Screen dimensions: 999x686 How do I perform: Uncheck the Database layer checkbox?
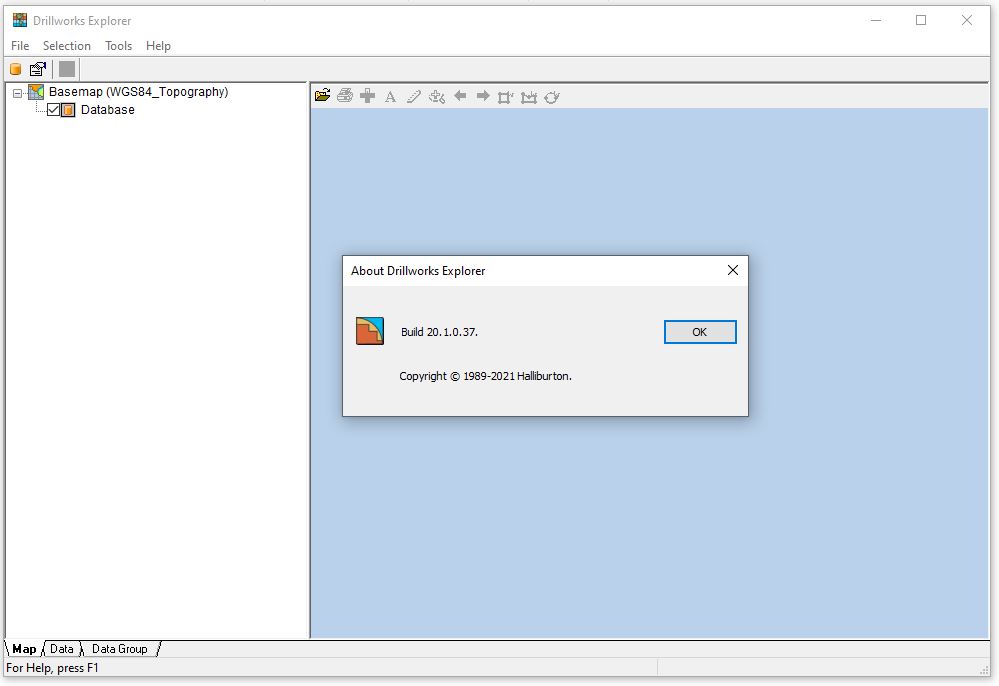(x=53, y=110)
